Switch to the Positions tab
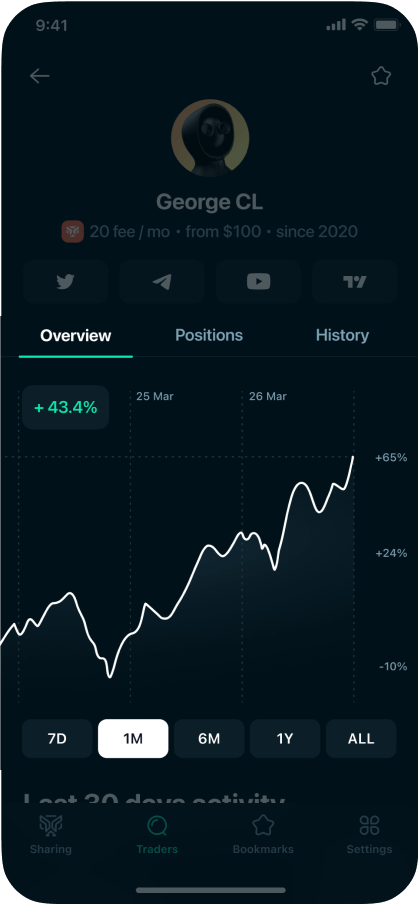 209,336
